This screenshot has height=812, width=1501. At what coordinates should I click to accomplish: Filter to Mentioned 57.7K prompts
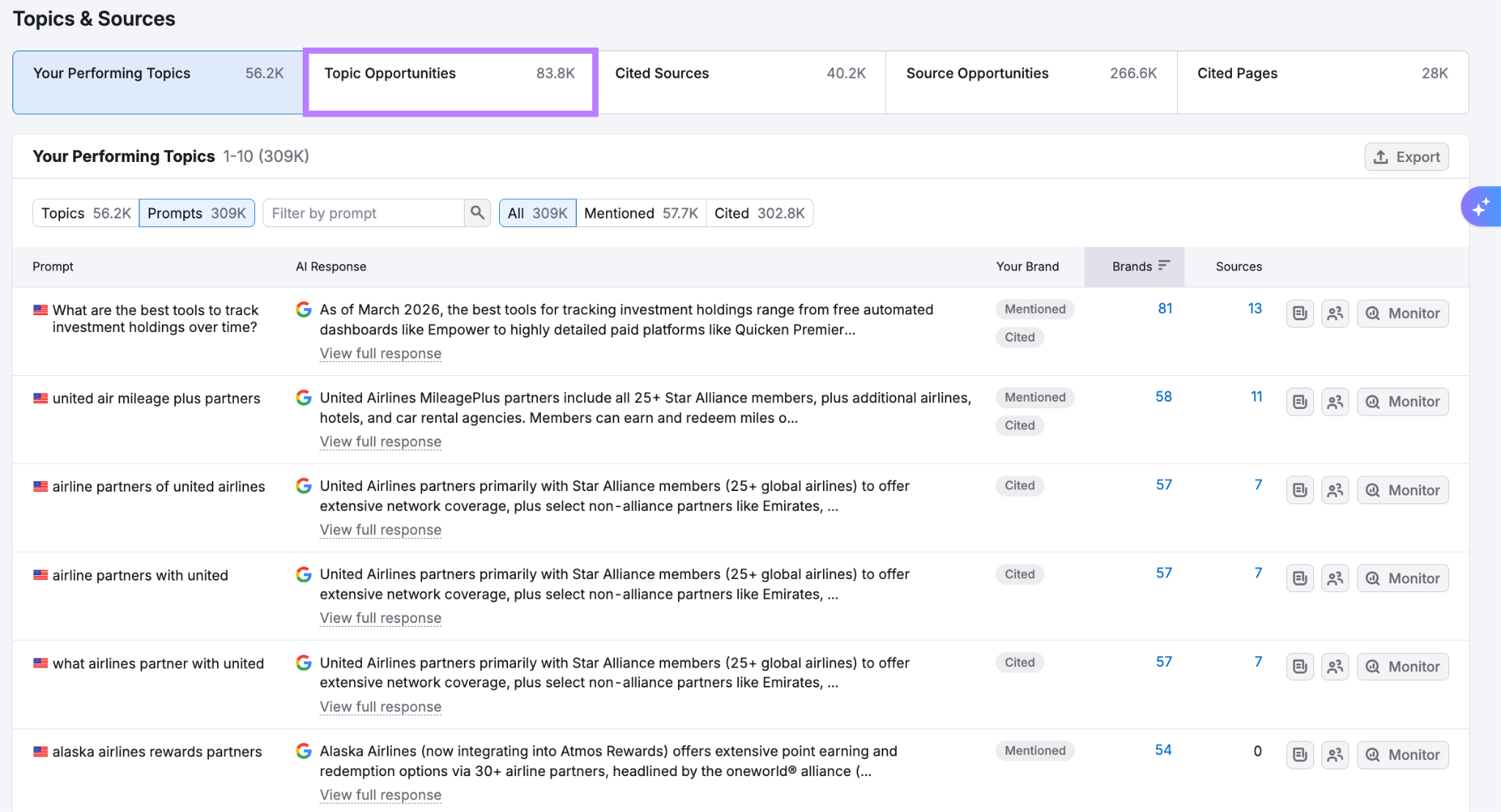point(641,213)
